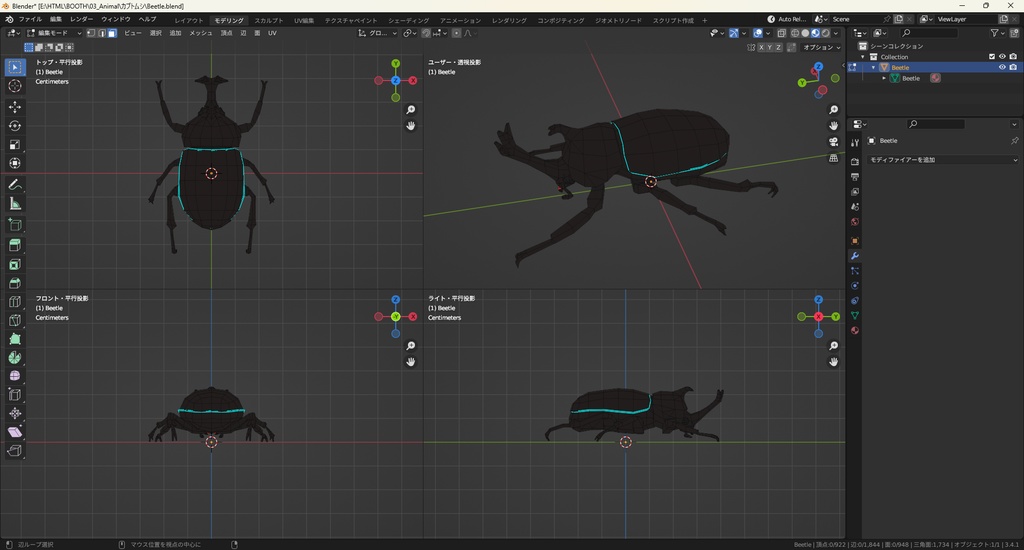Select the Cursor tool in left toolbar
Viewport: 1024px width, 550px height.
pyautogui.click(x=14, y=86)
